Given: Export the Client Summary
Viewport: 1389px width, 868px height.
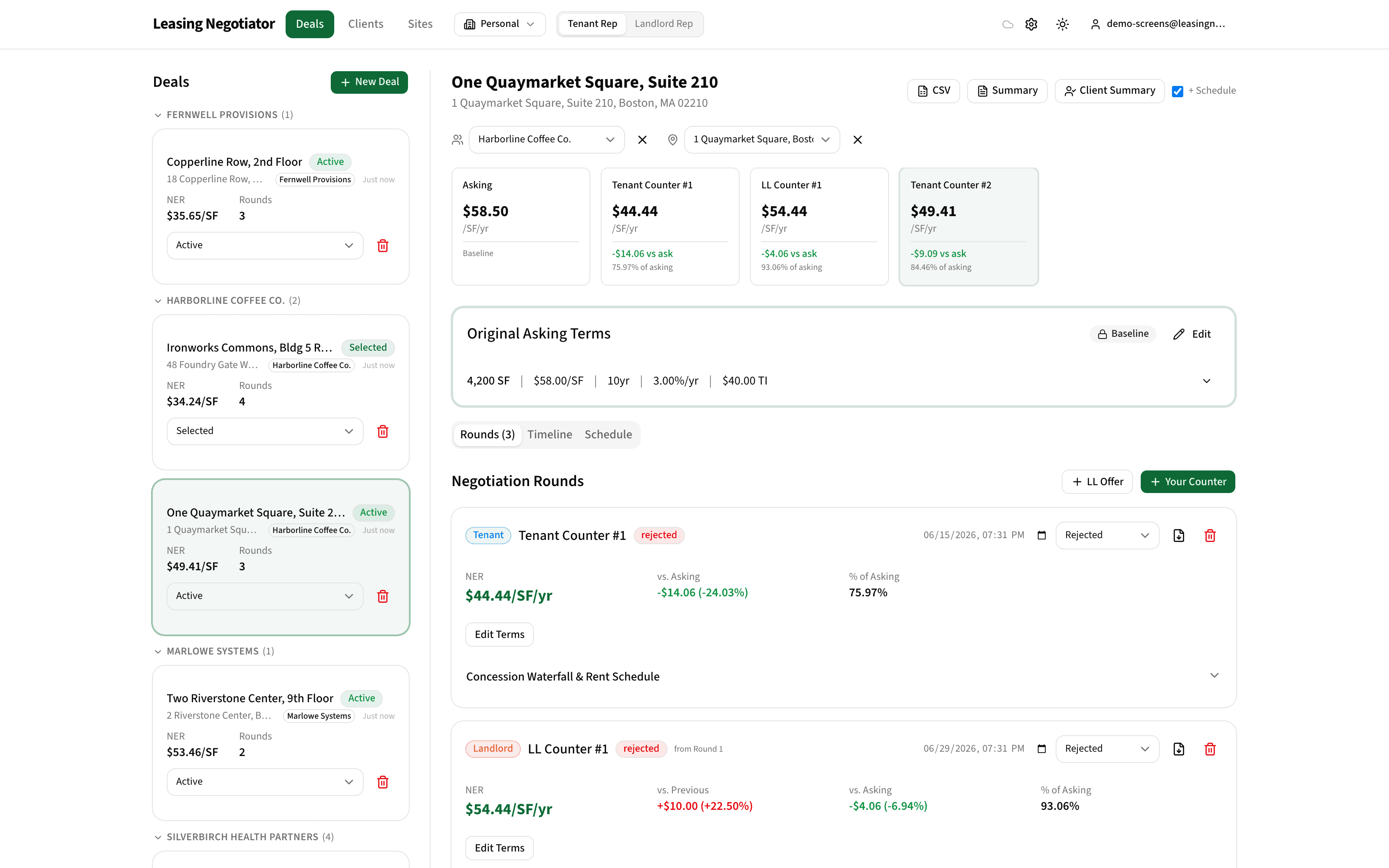Looking at the screenshot, I should tap(1109, 91).
